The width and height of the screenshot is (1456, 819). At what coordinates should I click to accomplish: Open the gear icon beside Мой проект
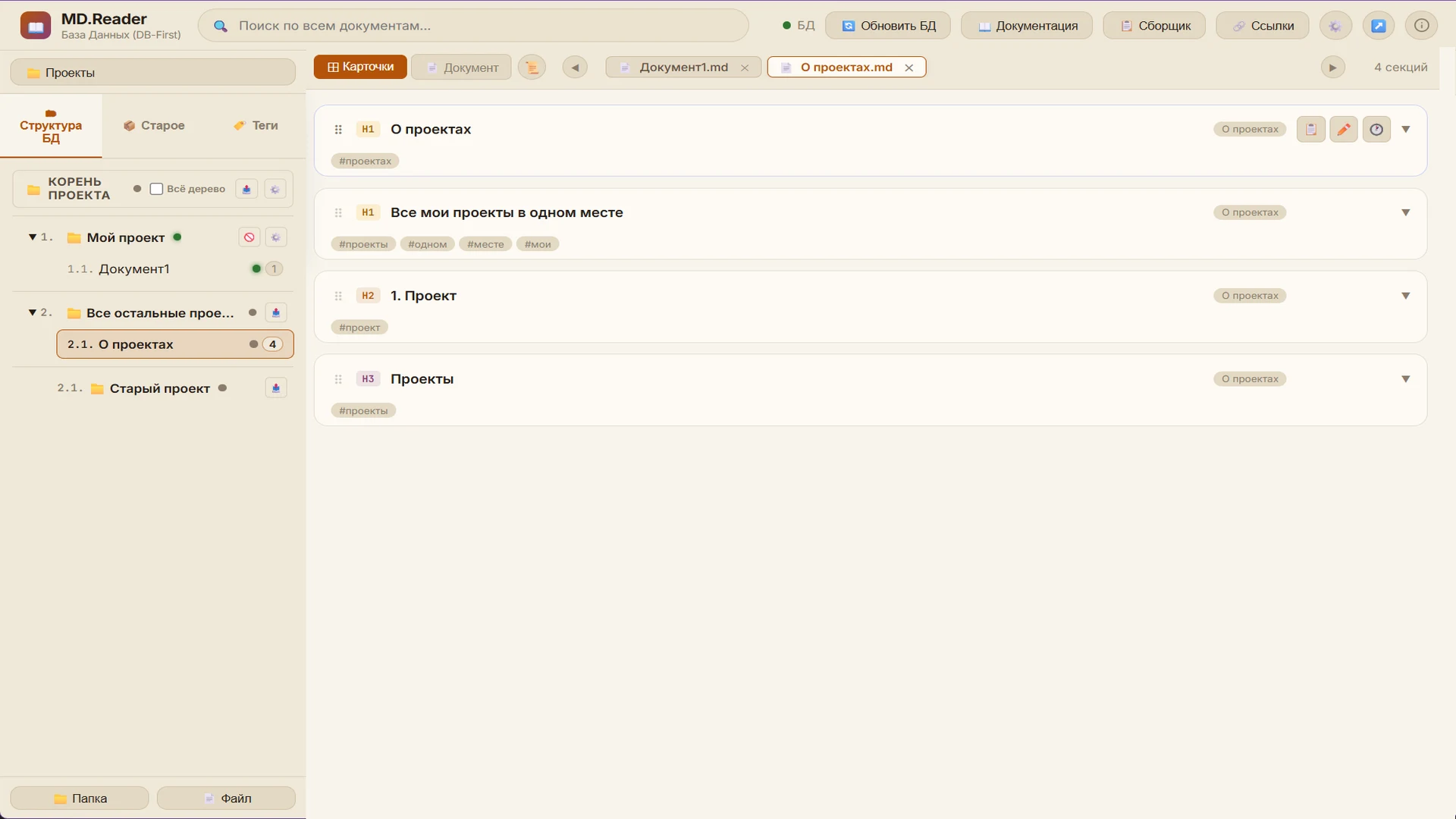(x=276, y=237)
